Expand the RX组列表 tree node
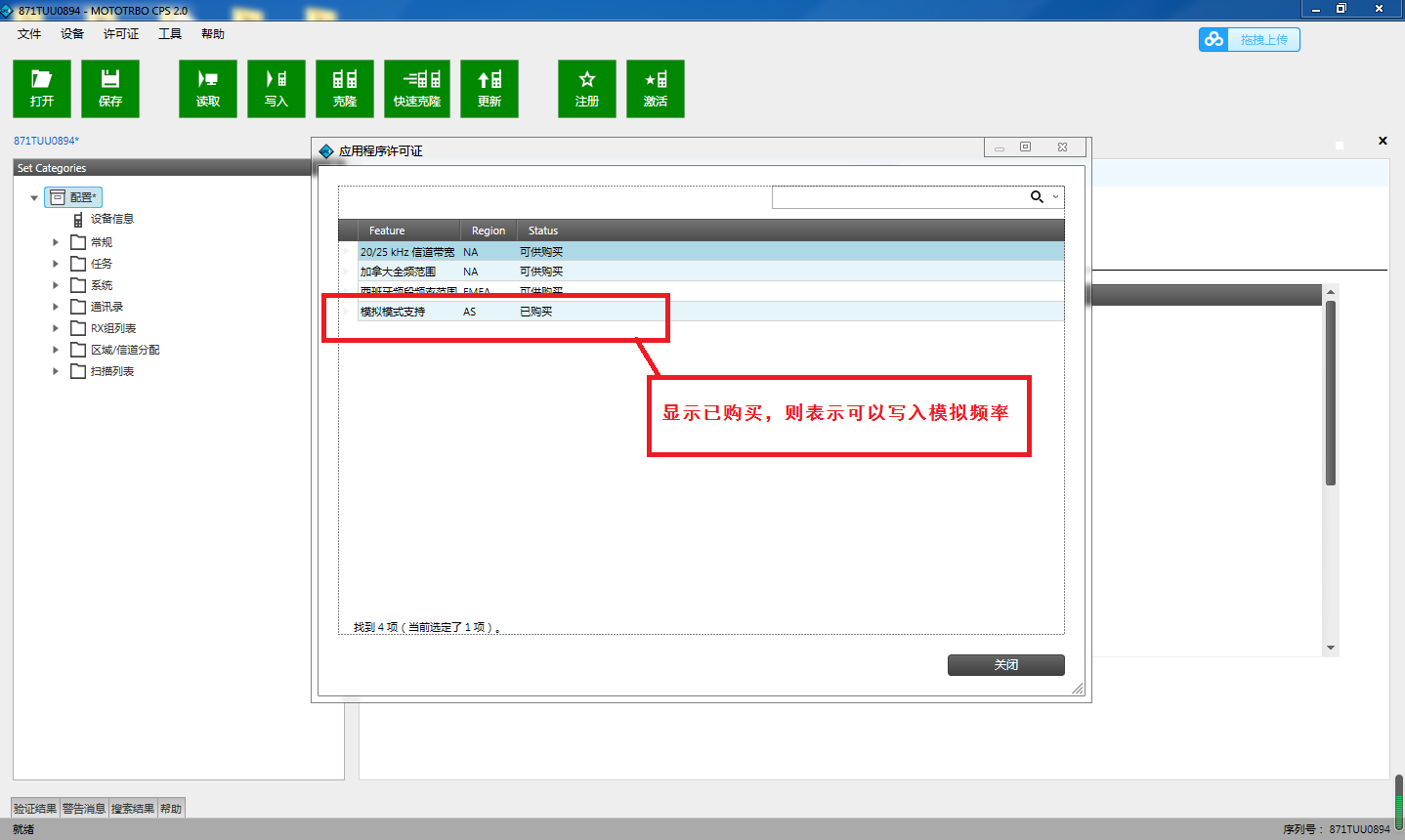Image resolution: width=1405 pixels, height=840 pixels. [56, 328]
